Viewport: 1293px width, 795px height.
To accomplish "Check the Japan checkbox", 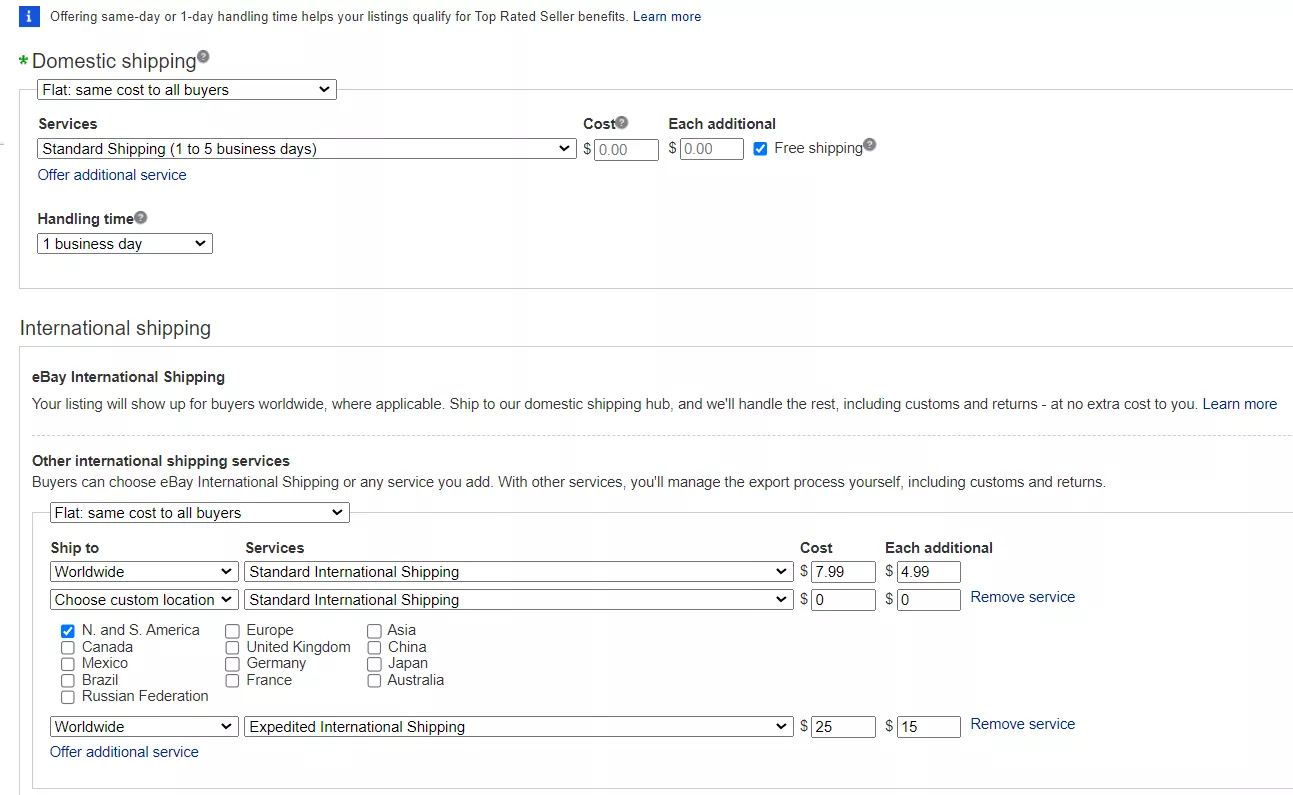I will (374, 664).
